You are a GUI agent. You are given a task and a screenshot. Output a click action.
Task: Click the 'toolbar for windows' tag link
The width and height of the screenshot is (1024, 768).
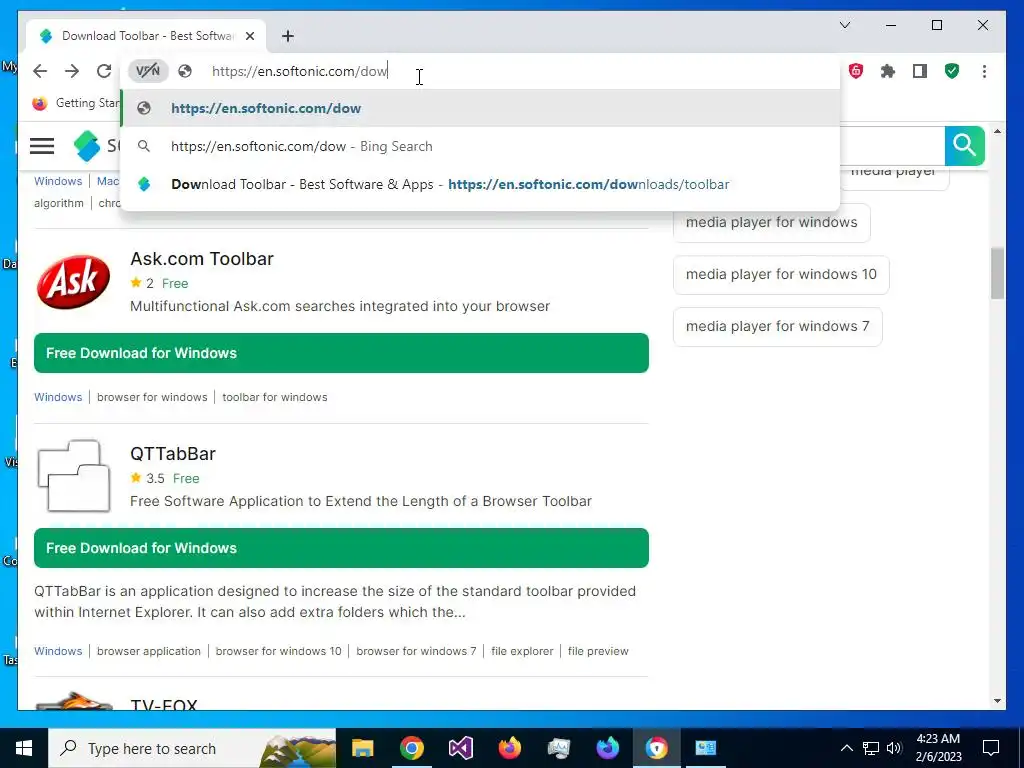point(275,397)
